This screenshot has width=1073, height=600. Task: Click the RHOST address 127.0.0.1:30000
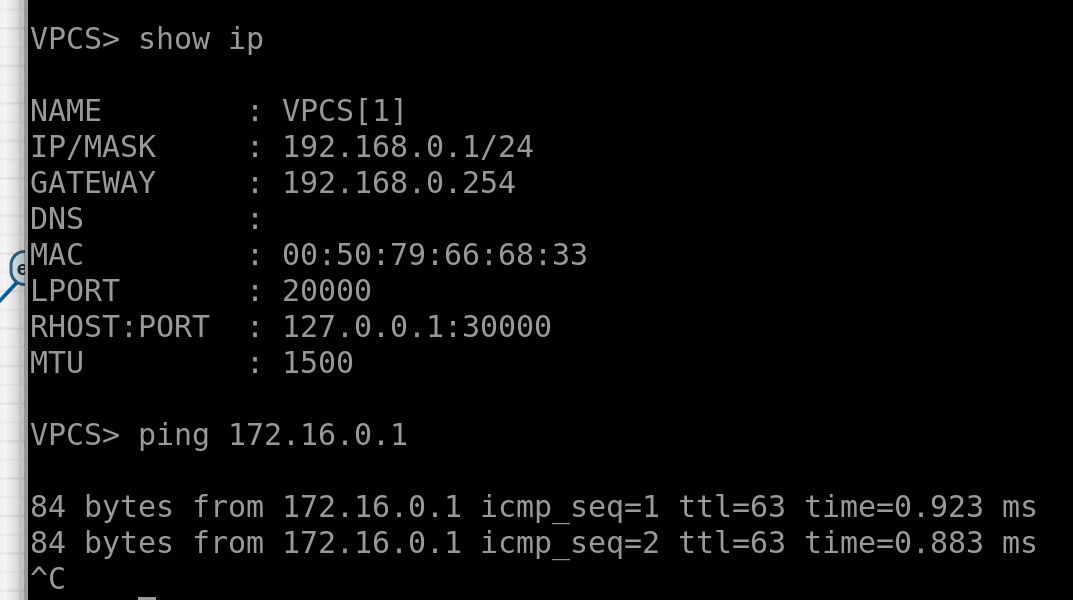pyautogui.click(x=417, y=327)
